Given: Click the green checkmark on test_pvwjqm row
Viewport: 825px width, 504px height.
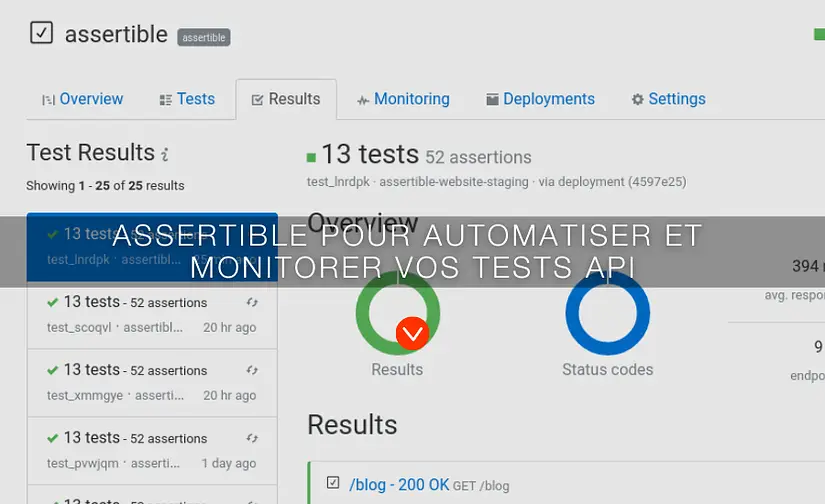Looking at the screenshot, I should [x=52, y=438].
